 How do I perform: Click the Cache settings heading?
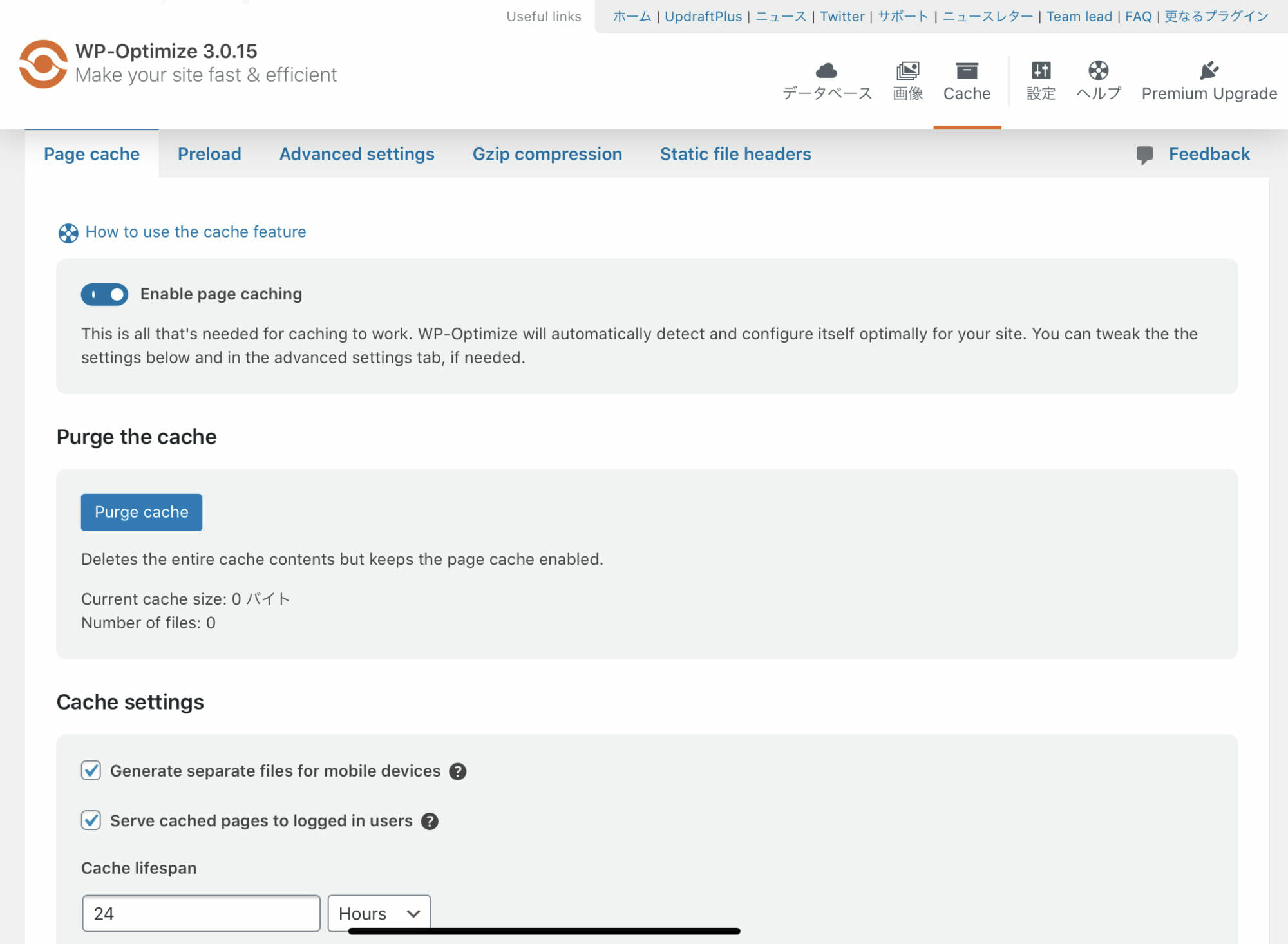(130, 702)
